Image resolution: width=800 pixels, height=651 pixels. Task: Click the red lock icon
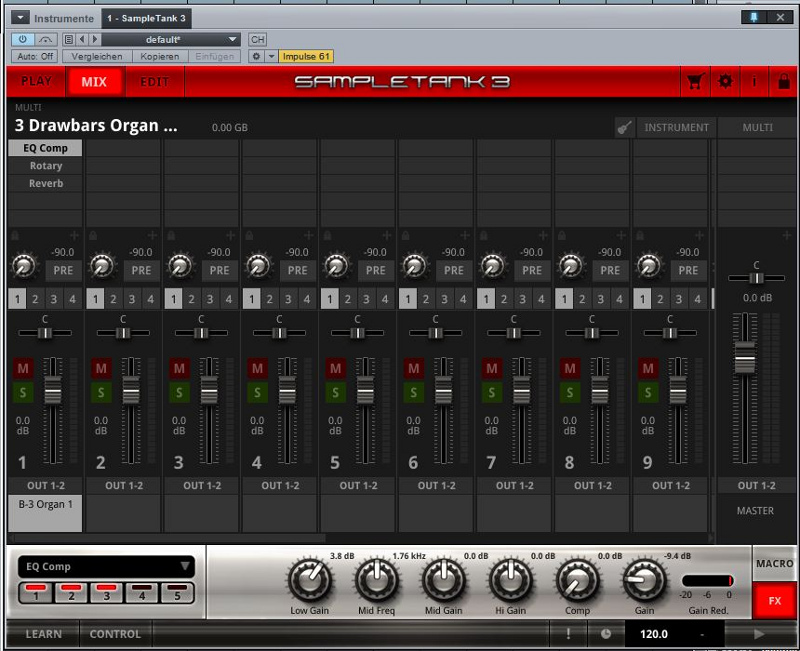pyautogui.click(x=784, y=82)
